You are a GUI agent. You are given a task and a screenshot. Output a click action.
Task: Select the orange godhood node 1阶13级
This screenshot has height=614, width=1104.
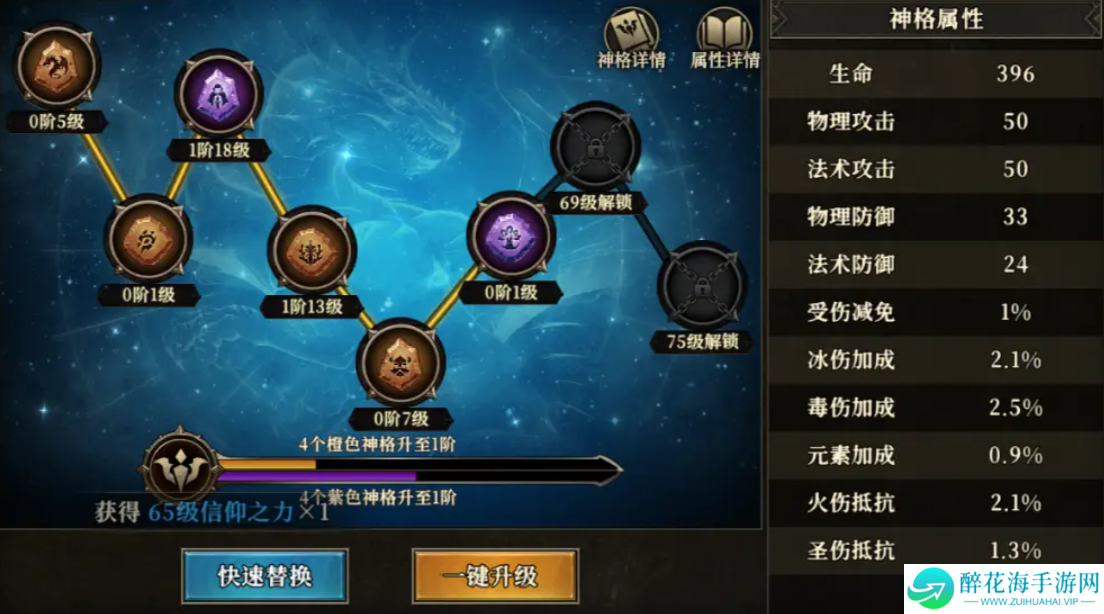click(x=311, y=251)
